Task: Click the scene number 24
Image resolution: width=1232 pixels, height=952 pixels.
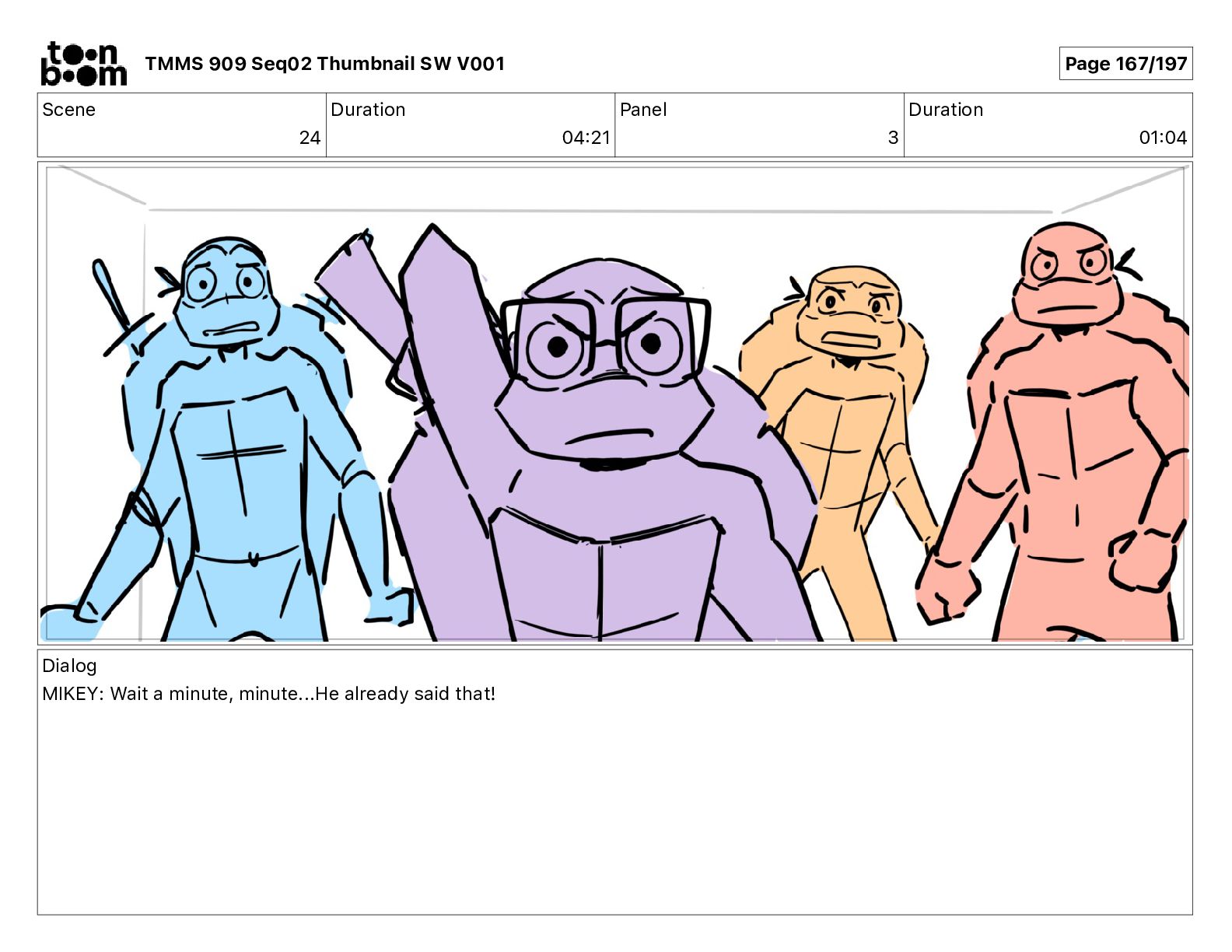Action: pyautogui.click(x=310, y=138)
